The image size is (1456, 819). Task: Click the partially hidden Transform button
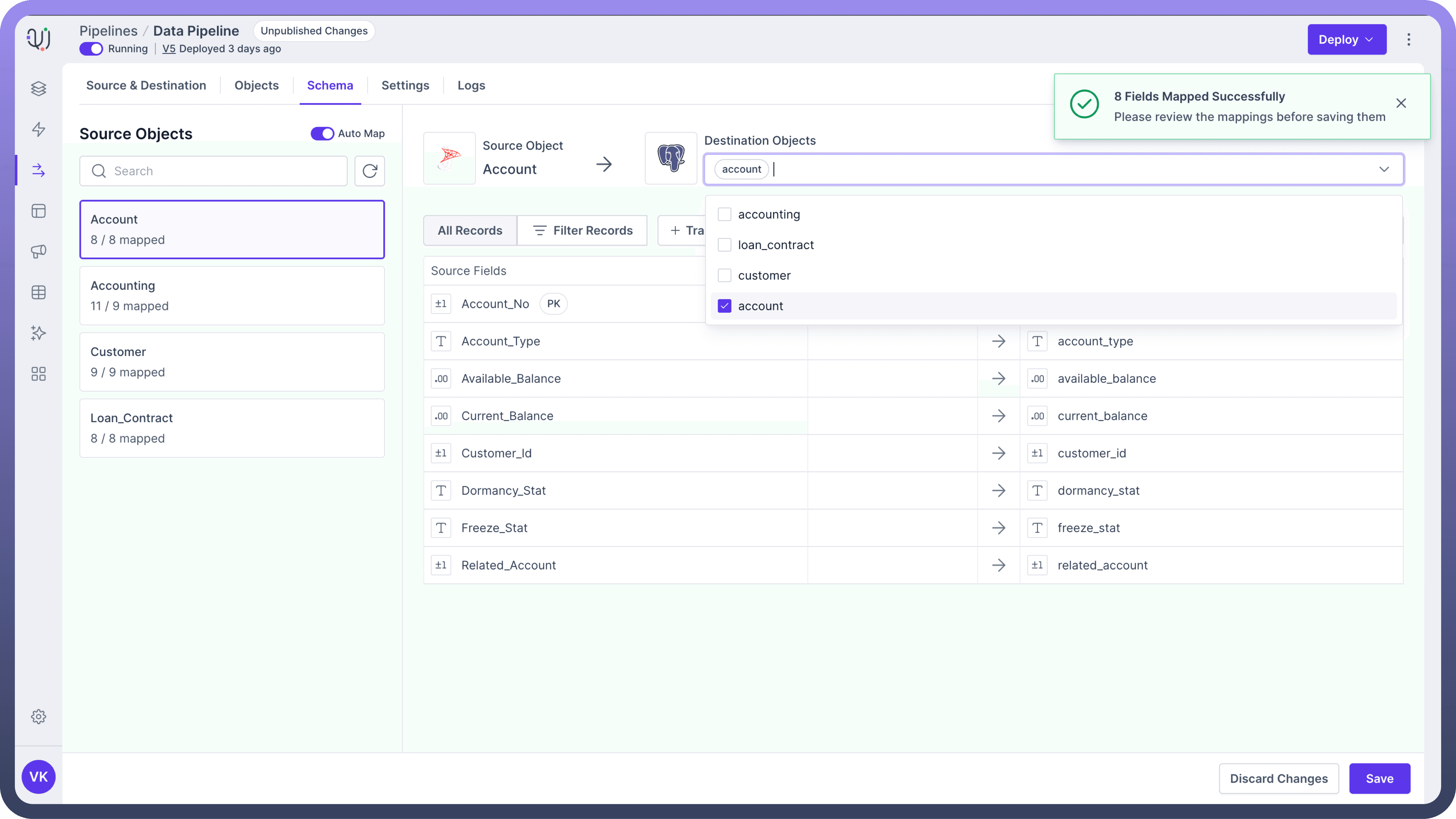[x=682, y=230]
